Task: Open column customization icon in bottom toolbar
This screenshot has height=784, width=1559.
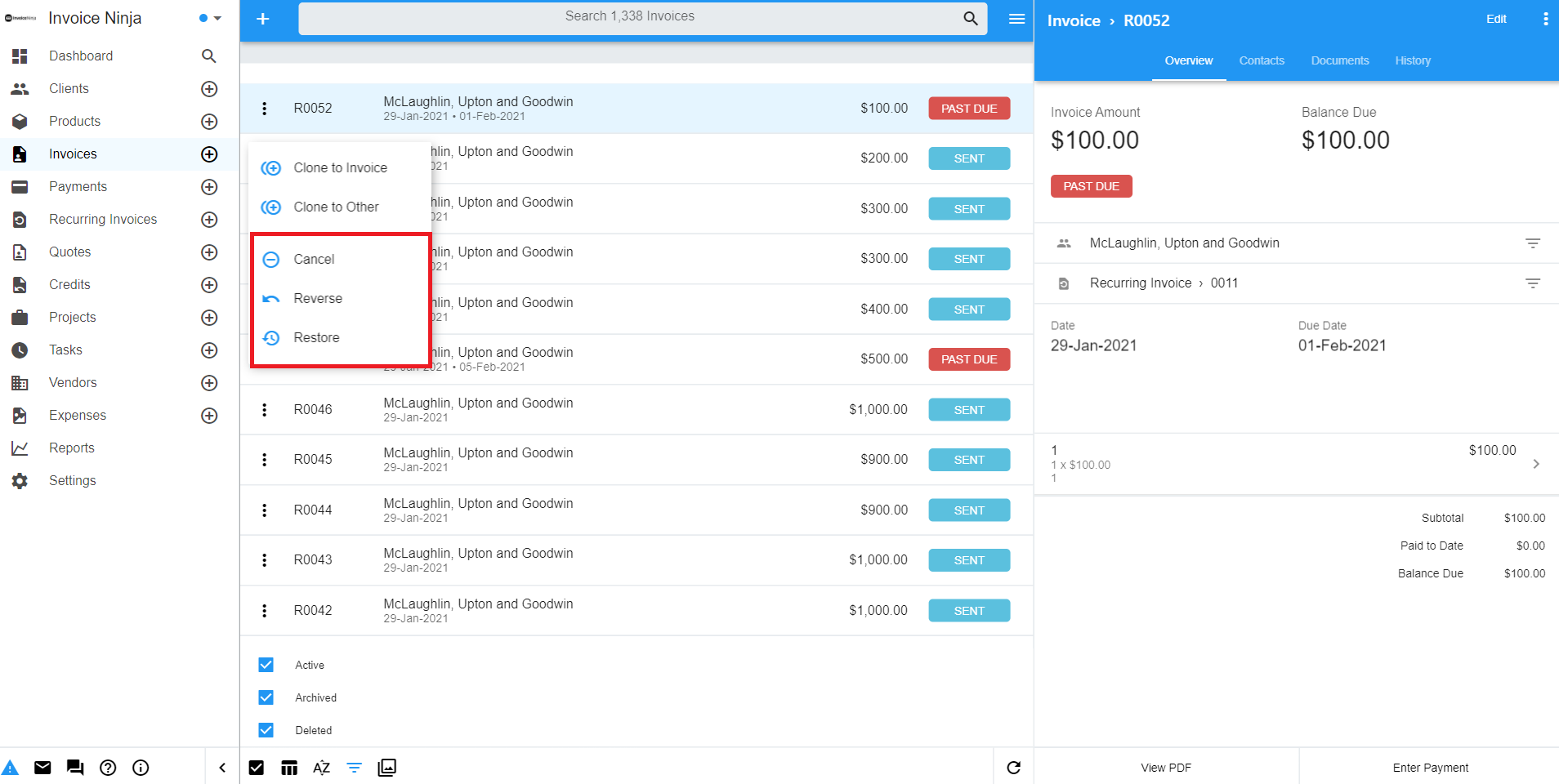Action: (288, 767)
